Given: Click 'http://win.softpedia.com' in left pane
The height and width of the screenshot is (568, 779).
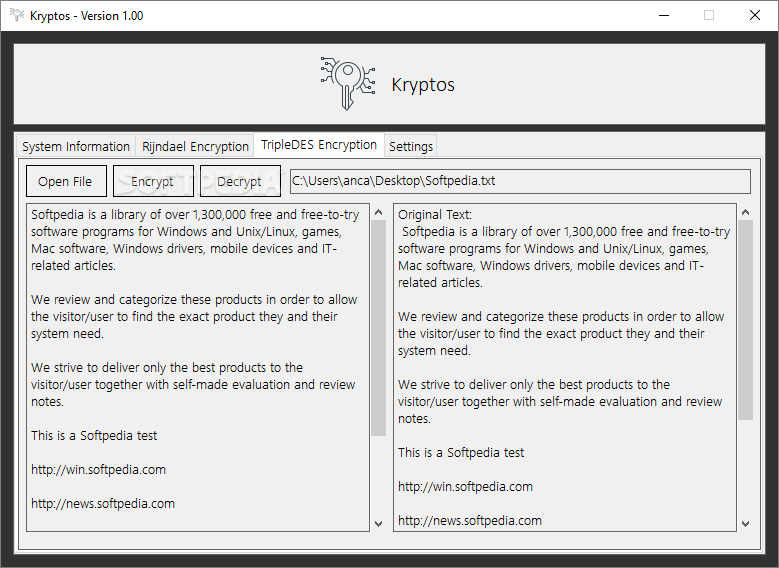Looking at the screenshot, I should [x=98, y=470].
